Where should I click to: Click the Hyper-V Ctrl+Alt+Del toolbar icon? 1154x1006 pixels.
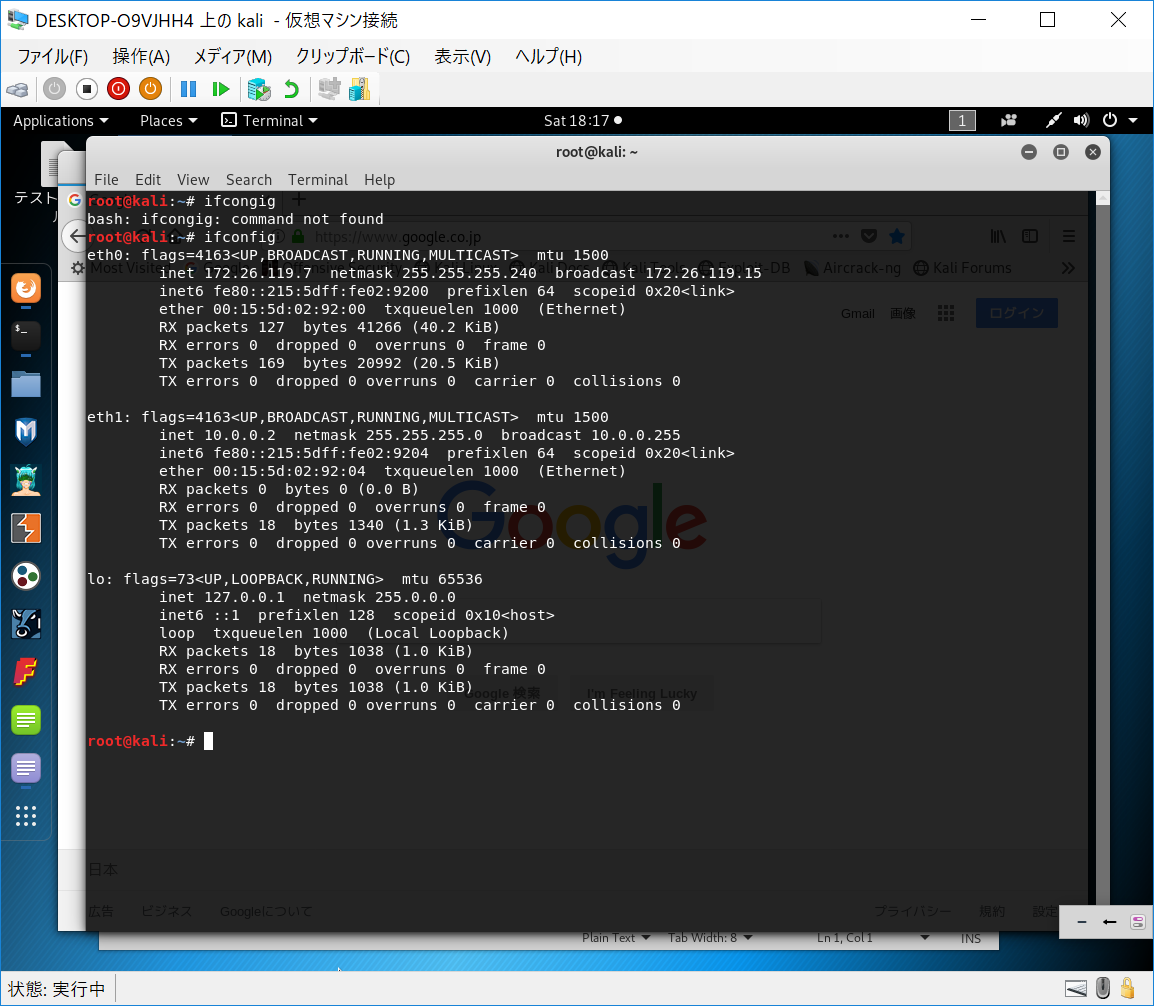coord(17,89)
